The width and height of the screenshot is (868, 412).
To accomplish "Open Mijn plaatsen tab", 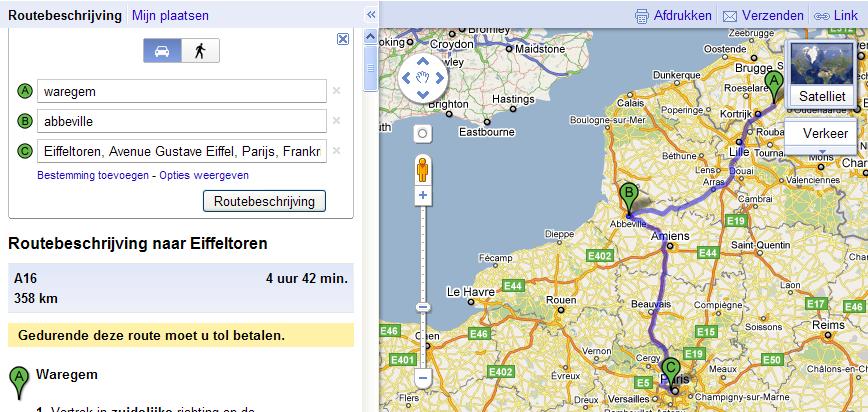I will (170, 16).
